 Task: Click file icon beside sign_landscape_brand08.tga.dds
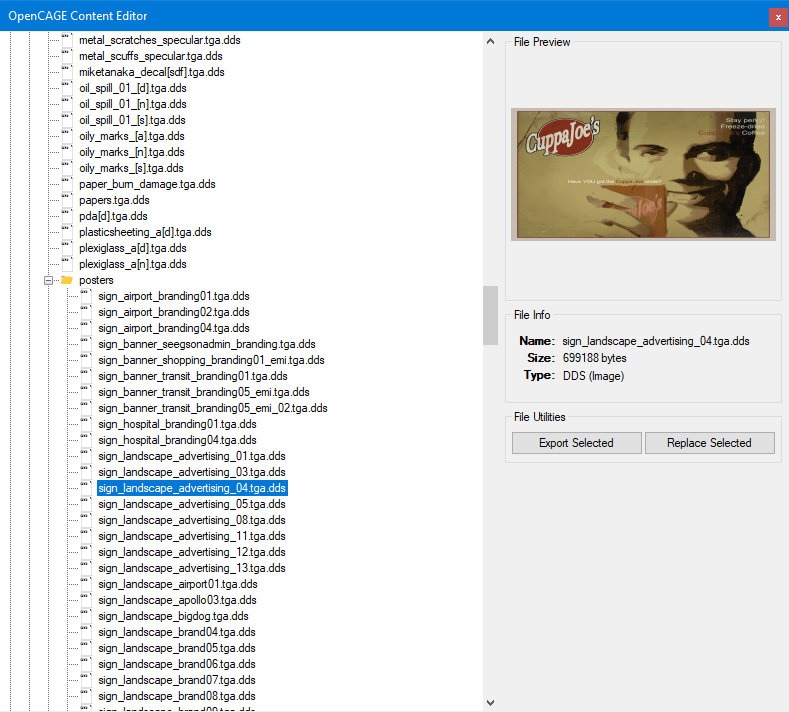(86, 696)
